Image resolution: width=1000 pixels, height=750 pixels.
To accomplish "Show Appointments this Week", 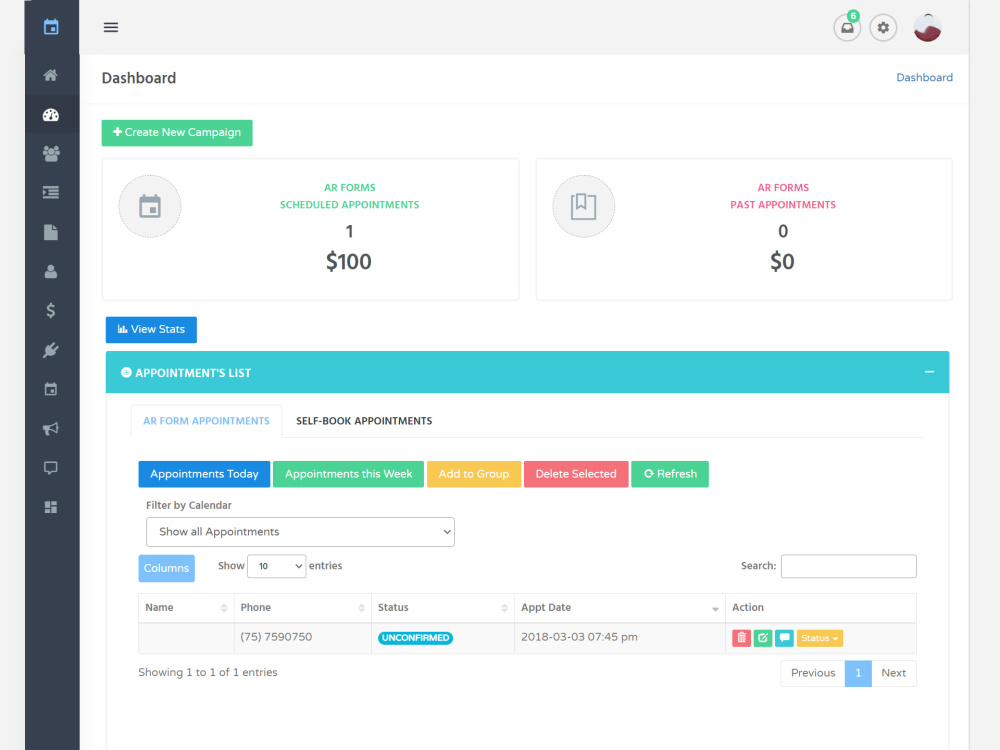I will (x=348, y=474).
